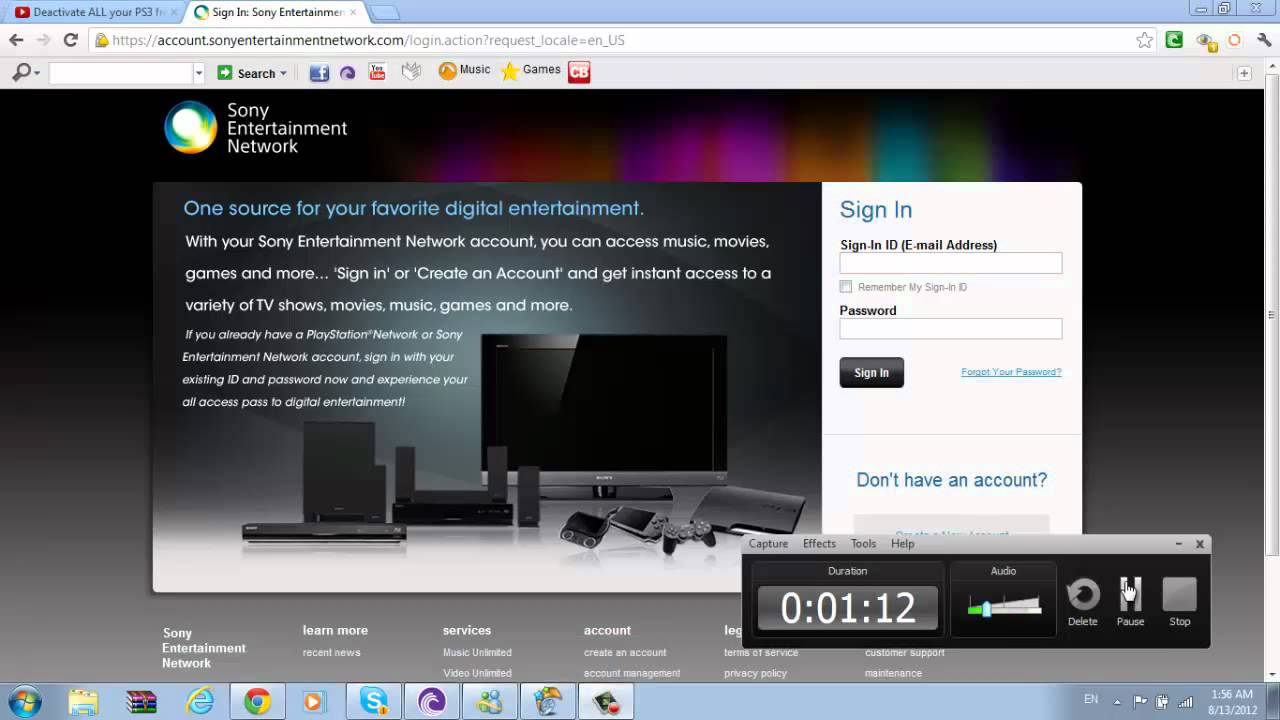The height and width of the screenshot is (720, 1280).
Task: Open the toolbar search box history dropdown
Action: [x=198, y=73]
